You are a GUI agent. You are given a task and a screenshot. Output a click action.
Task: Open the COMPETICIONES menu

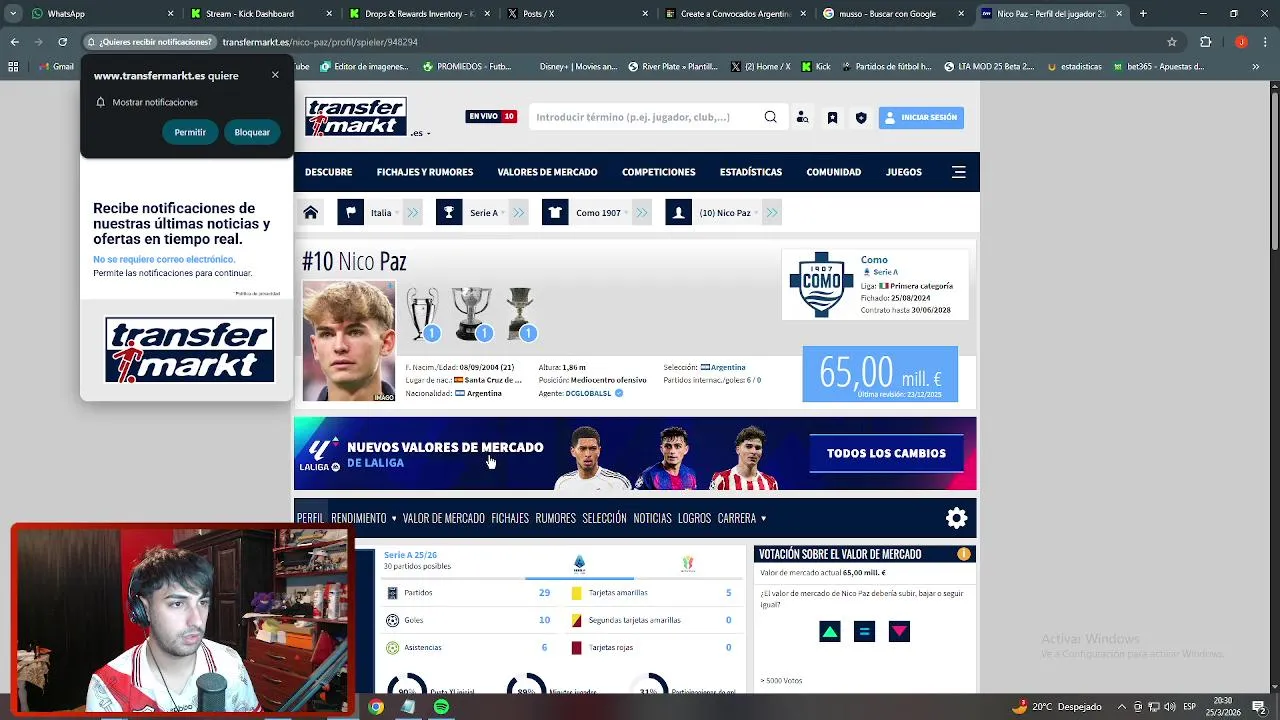click(x=659, y=172)
